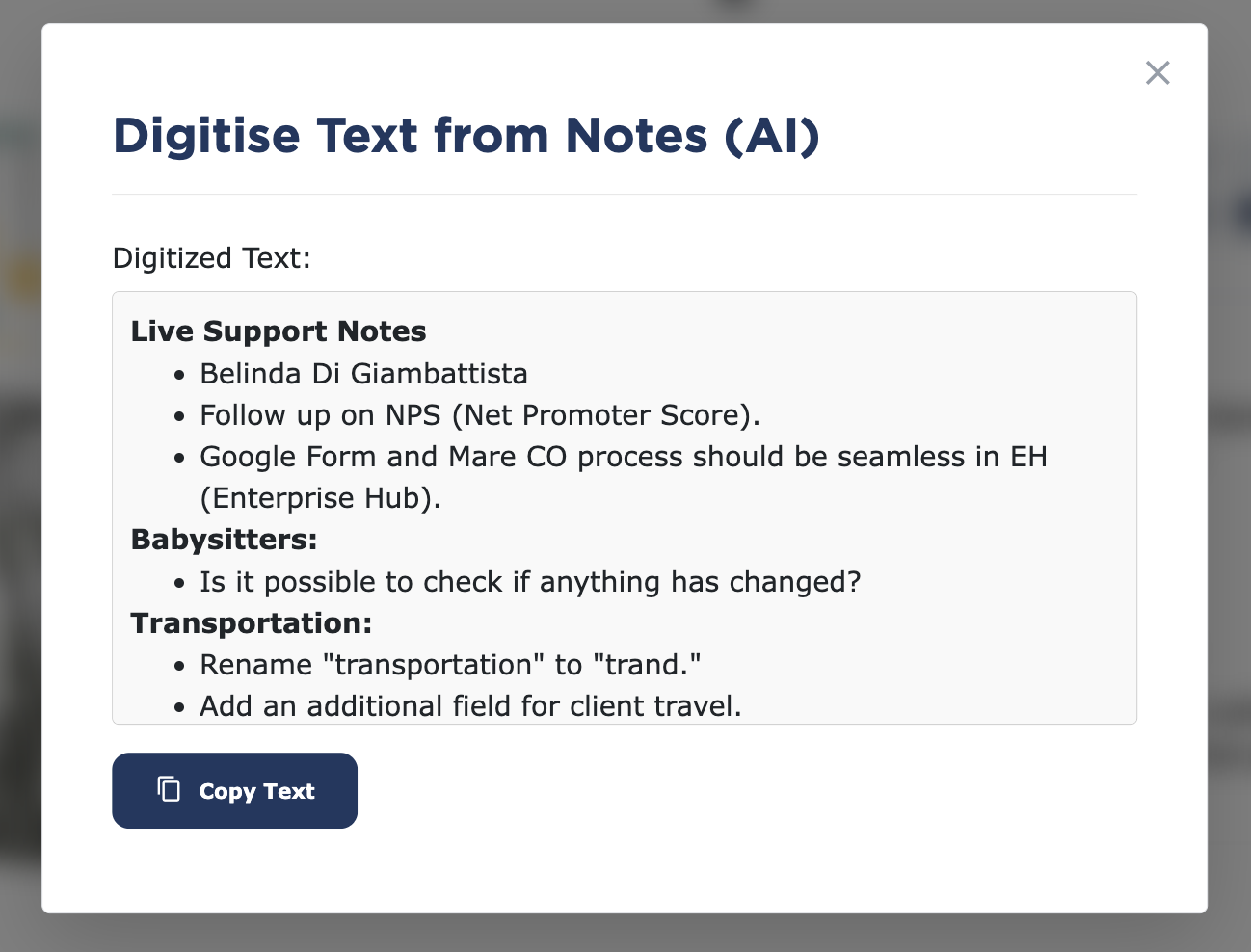Click the bullet before "Rename"
This screenshot has width=1251, height=952.
coord(179,667)
